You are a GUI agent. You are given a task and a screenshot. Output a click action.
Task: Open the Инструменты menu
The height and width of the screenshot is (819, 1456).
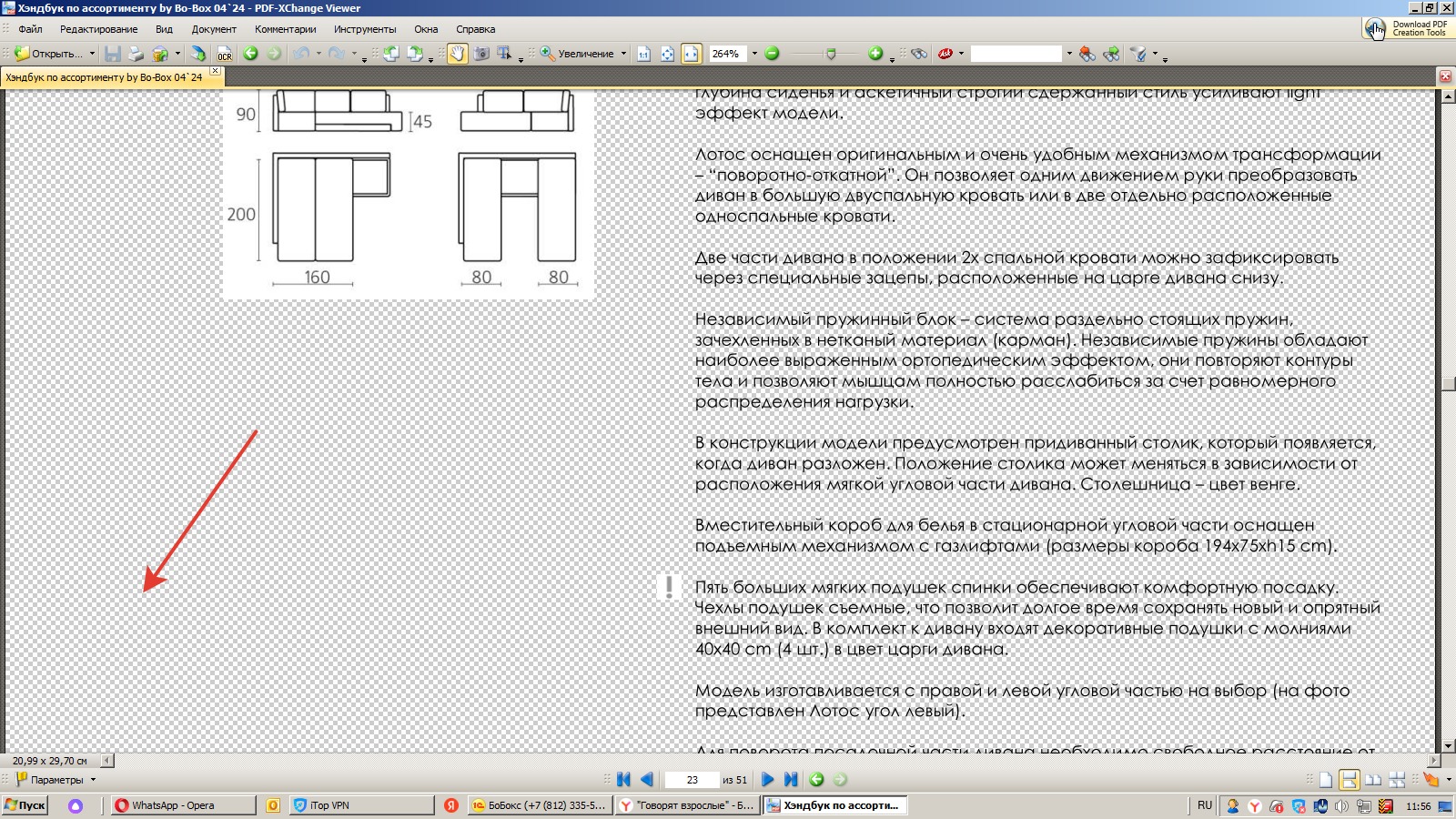(x=365, y=29)
